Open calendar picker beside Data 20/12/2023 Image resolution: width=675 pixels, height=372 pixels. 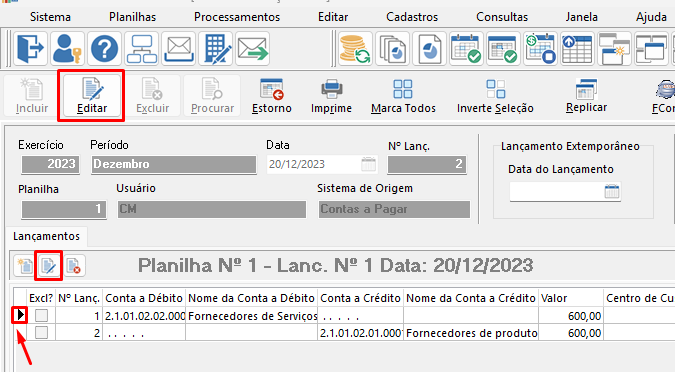click(368, 164)
